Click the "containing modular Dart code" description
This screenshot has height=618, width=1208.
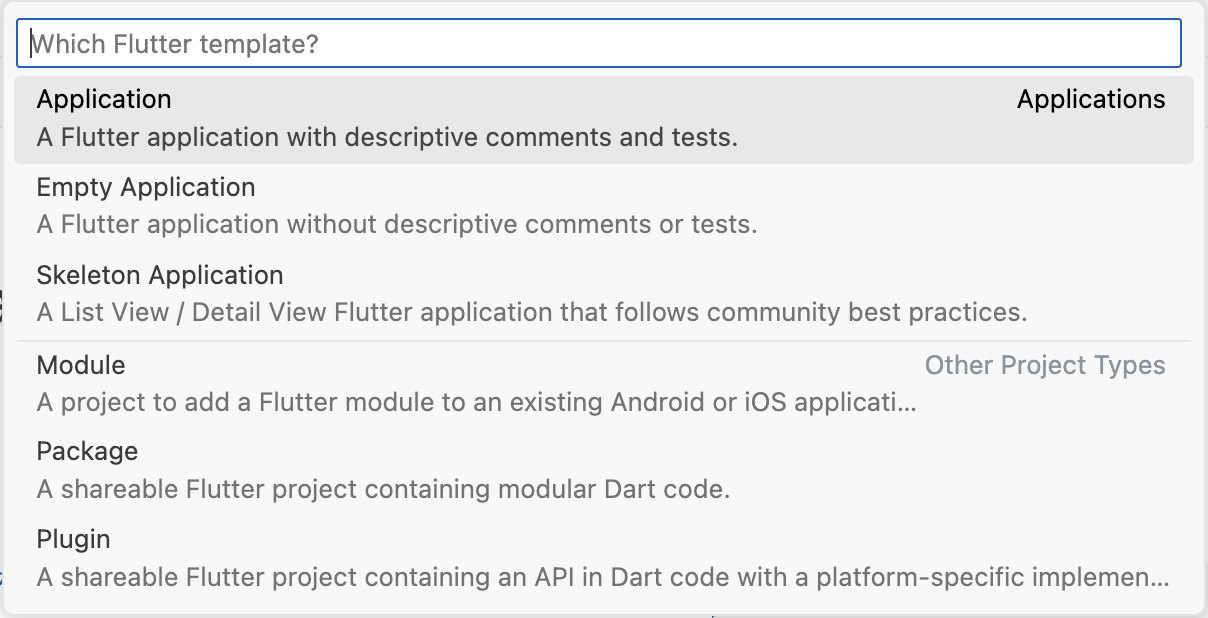point(383,491)
